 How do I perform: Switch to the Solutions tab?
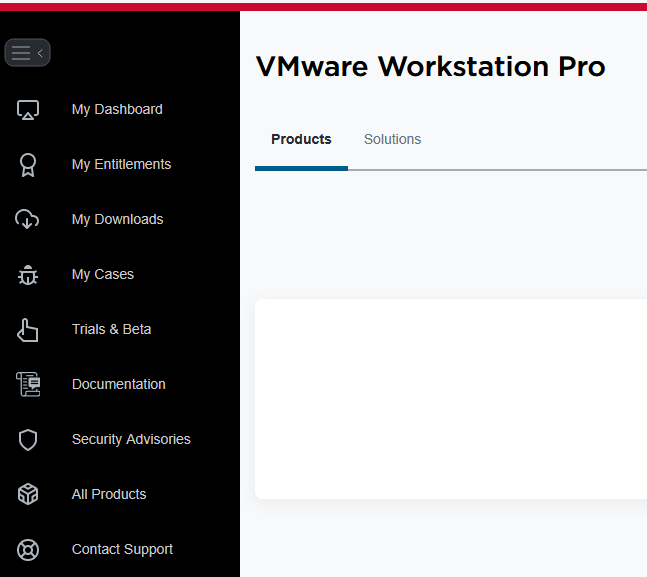click(x=392, y=139)
